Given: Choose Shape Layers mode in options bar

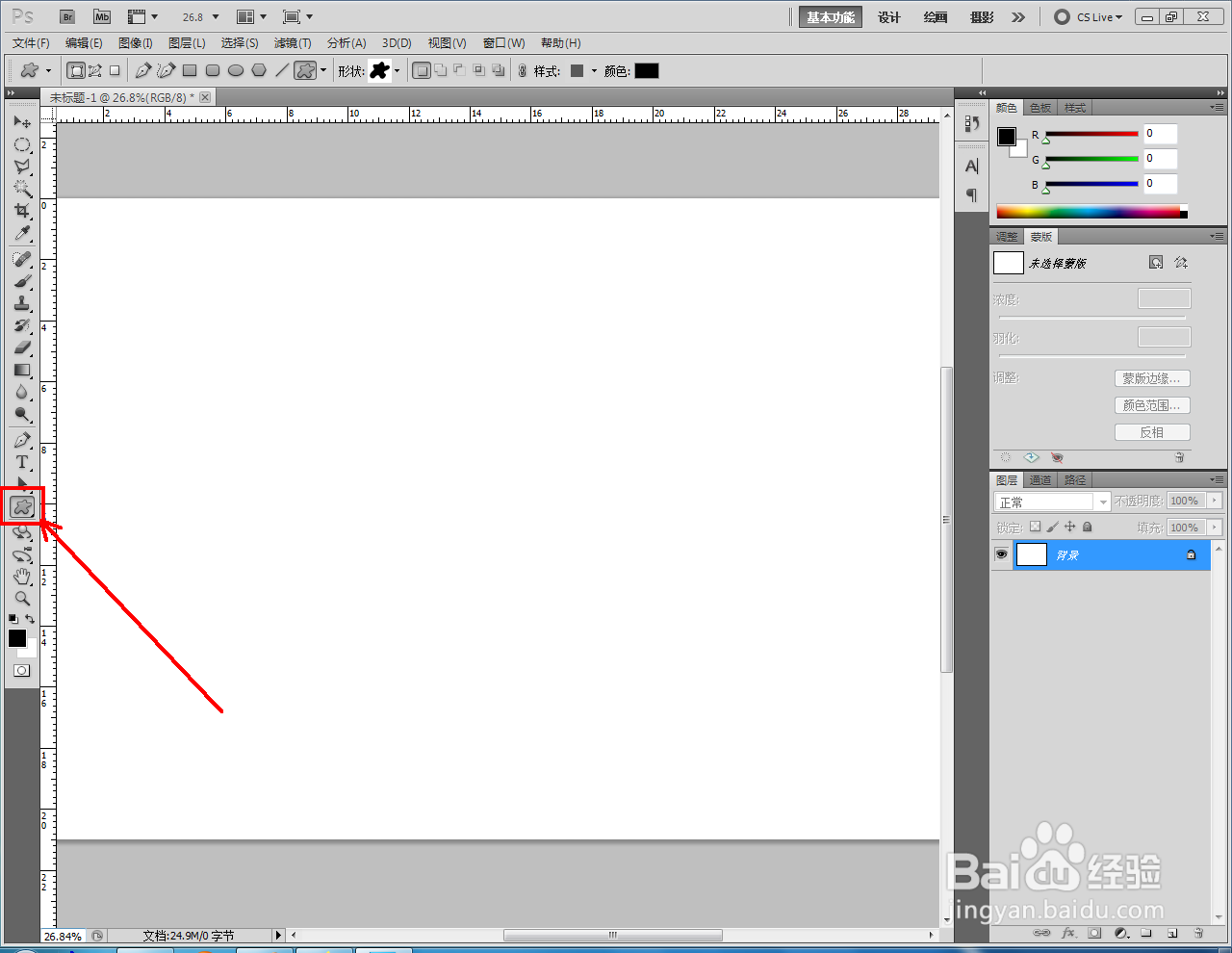Looking at the screenshot, I should pos(76,70).
